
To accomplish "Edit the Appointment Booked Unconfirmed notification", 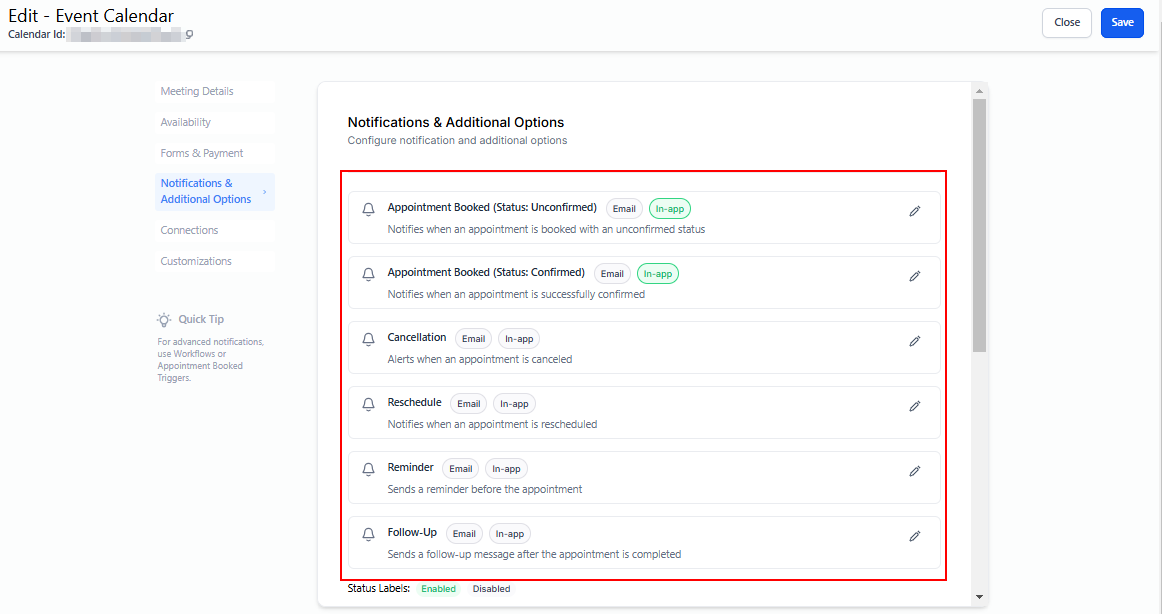I will (x=914, y=211).
